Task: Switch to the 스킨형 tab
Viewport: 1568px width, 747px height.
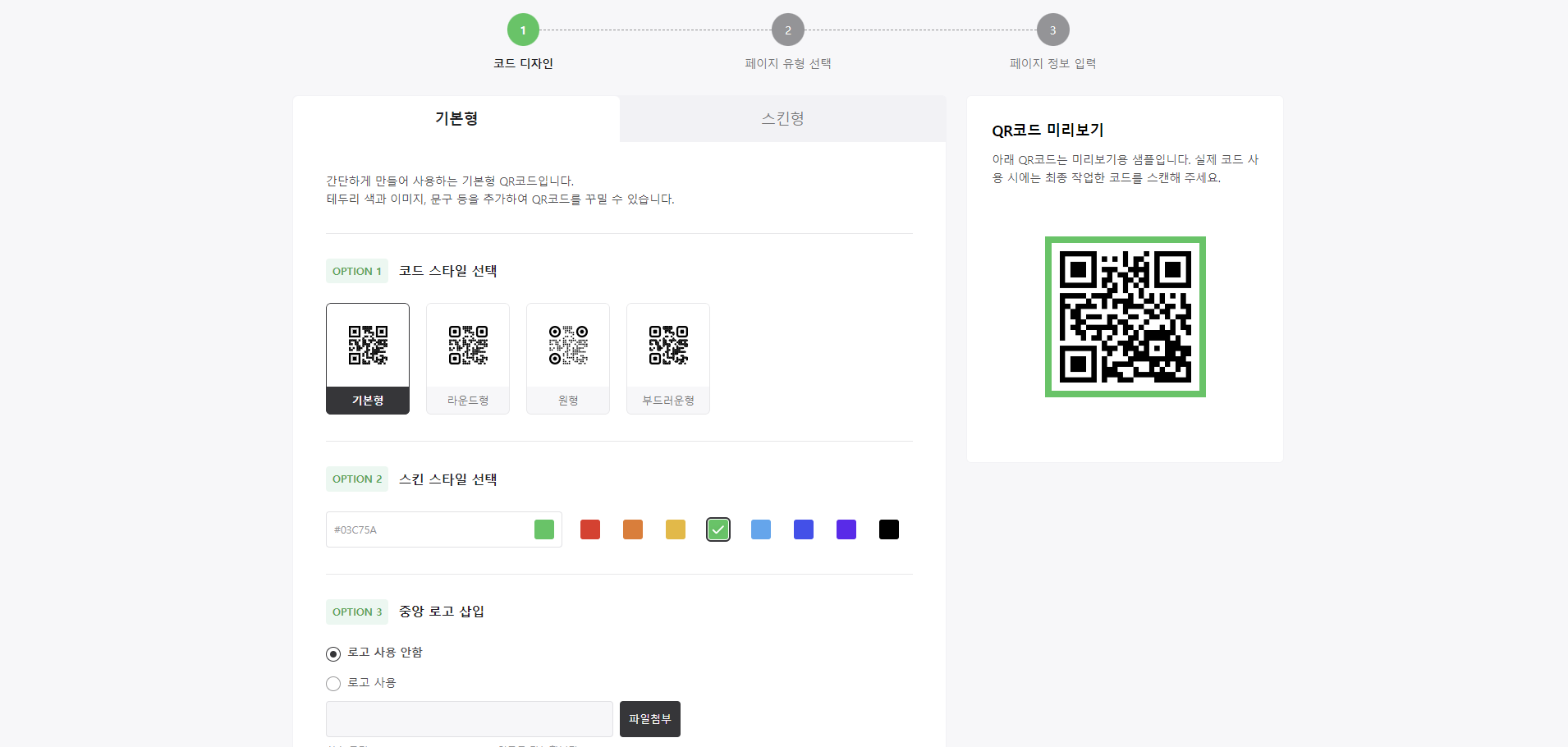Action: tap(783, 119)
